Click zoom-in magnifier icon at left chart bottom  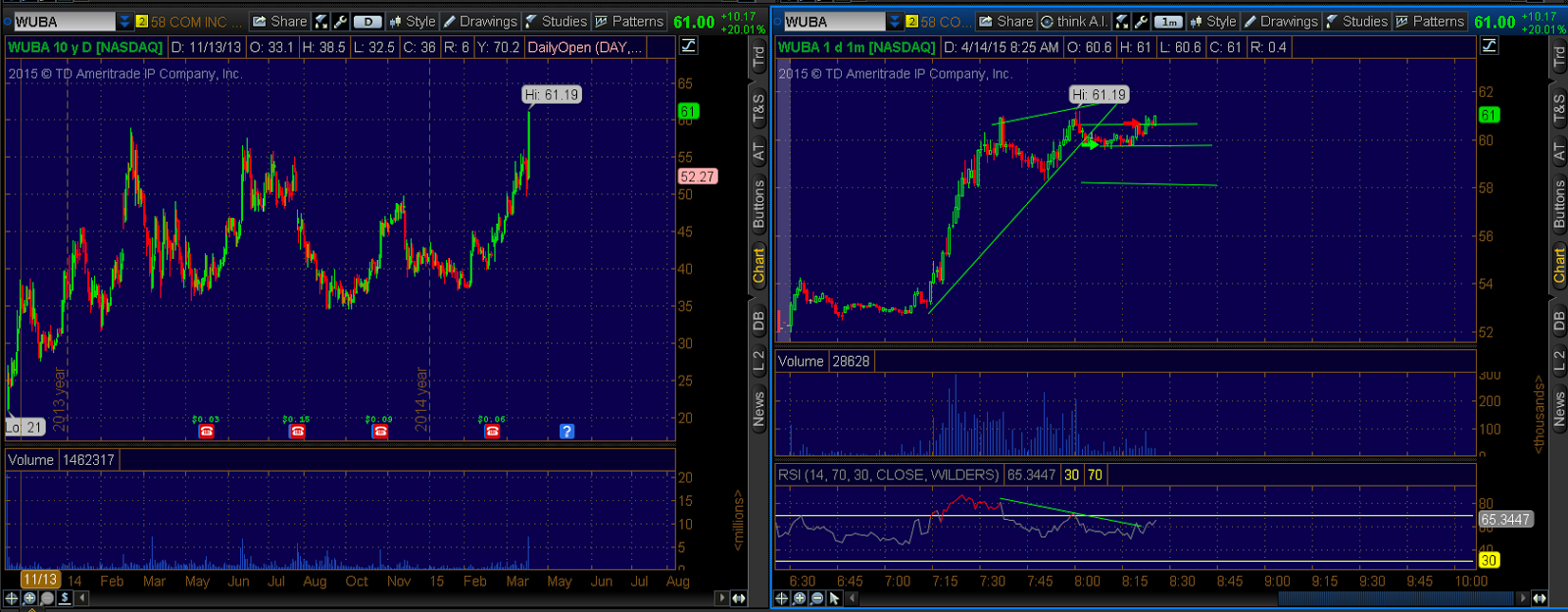[x=29, y=597]
